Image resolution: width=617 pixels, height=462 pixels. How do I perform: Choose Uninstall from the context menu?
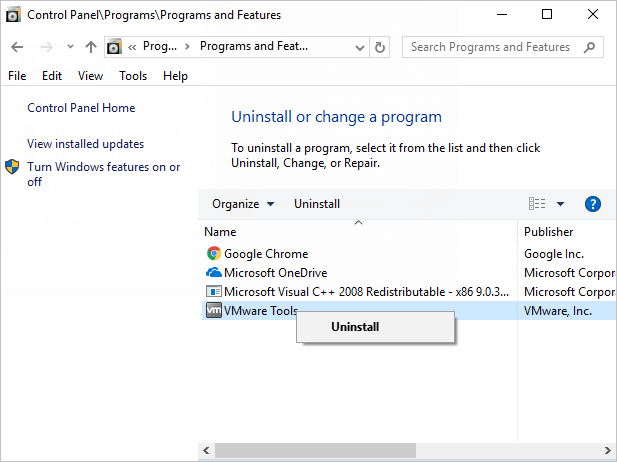pos(375,327)
